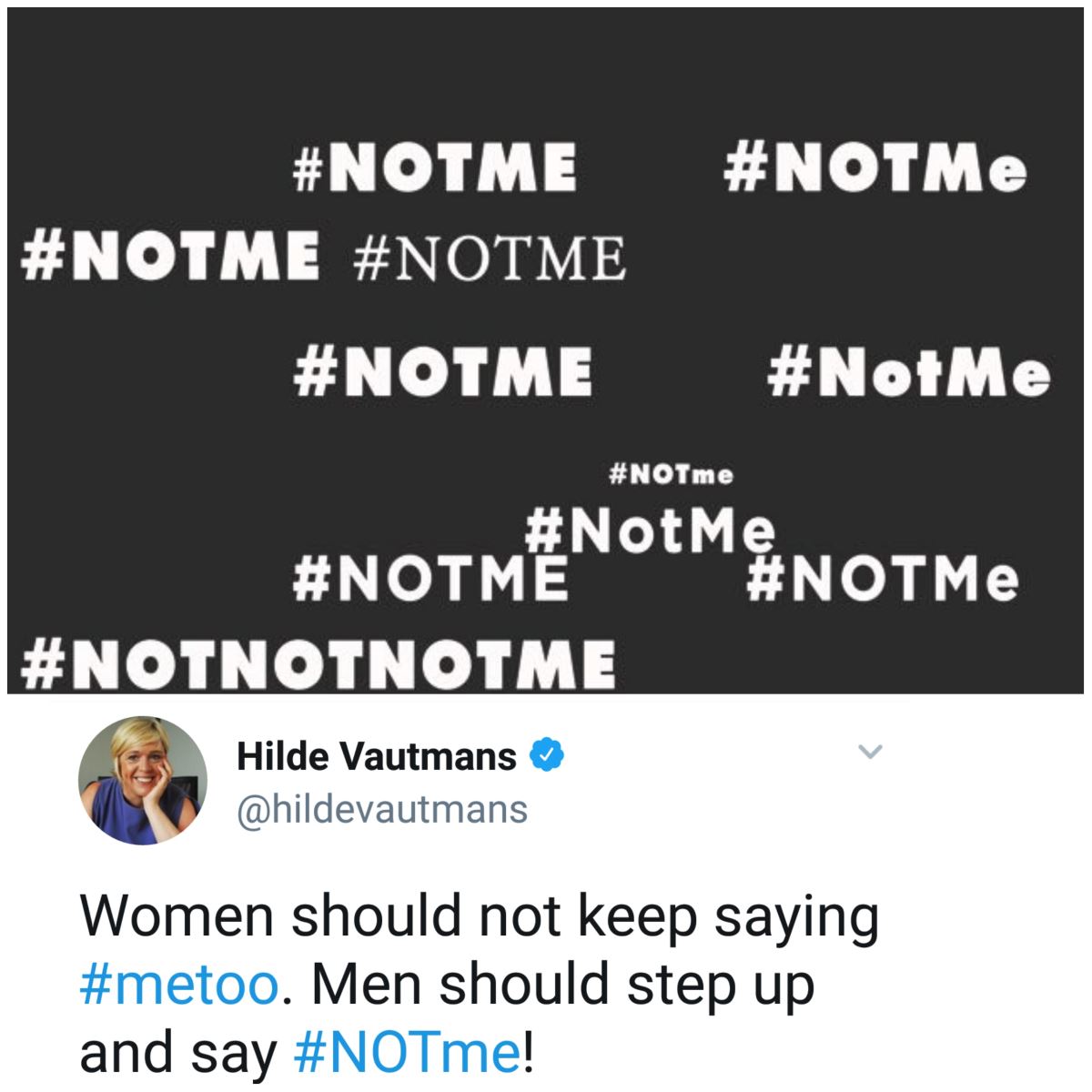Select the thin-font all-caps #NOTME hashtag
1092x1092 pixels.
coord(431,579)
